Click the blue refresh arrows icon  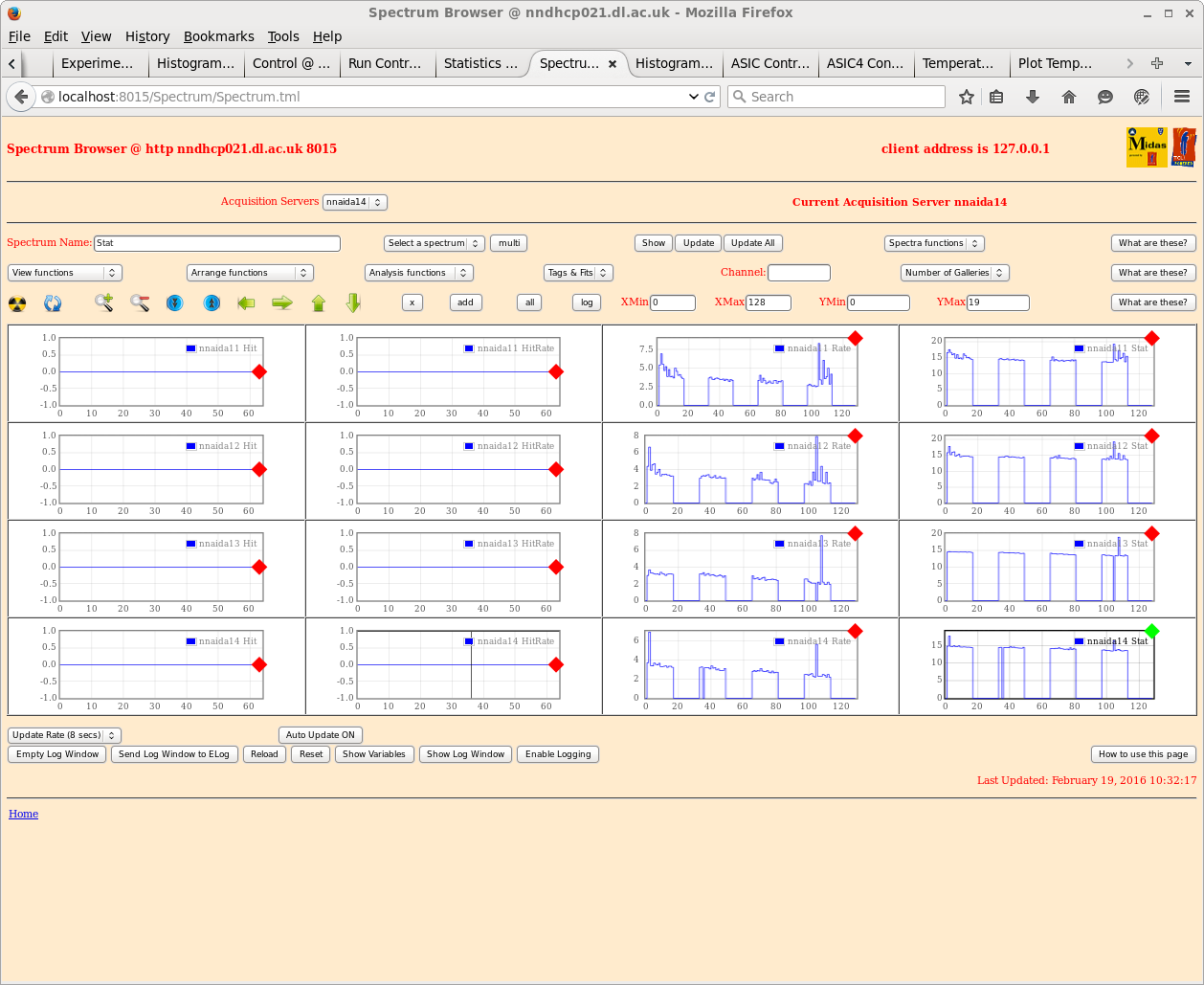[x=53, y=303]
